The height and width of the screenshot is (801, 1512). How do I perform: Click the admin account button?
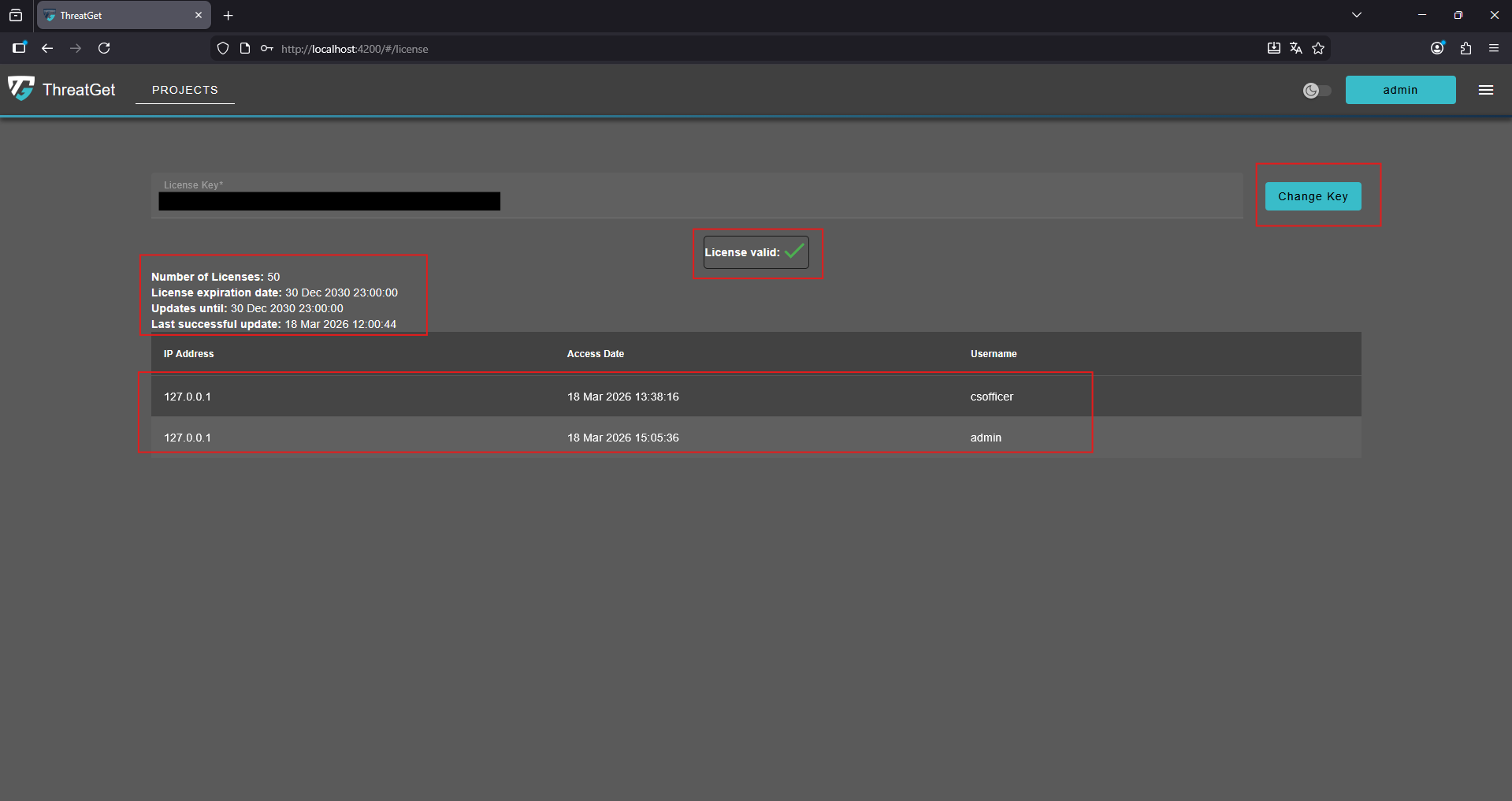pos(1400,89)
